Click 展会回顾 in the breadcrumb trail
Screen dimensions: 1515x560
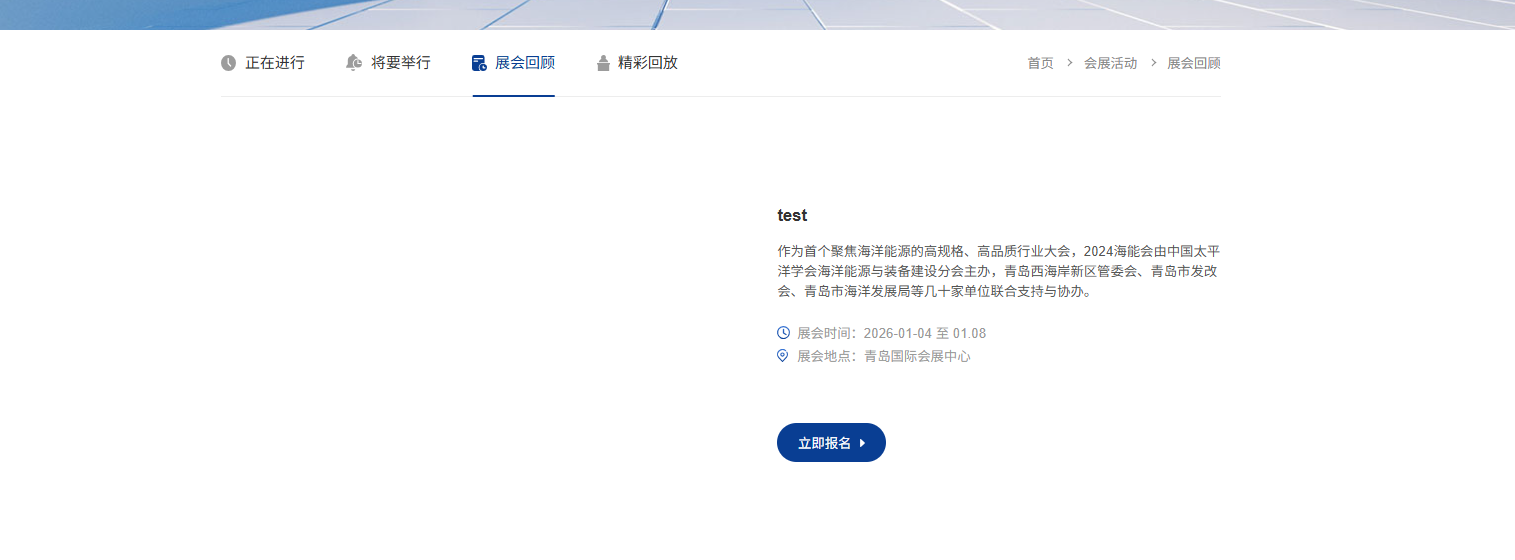tap(1194, 63)
